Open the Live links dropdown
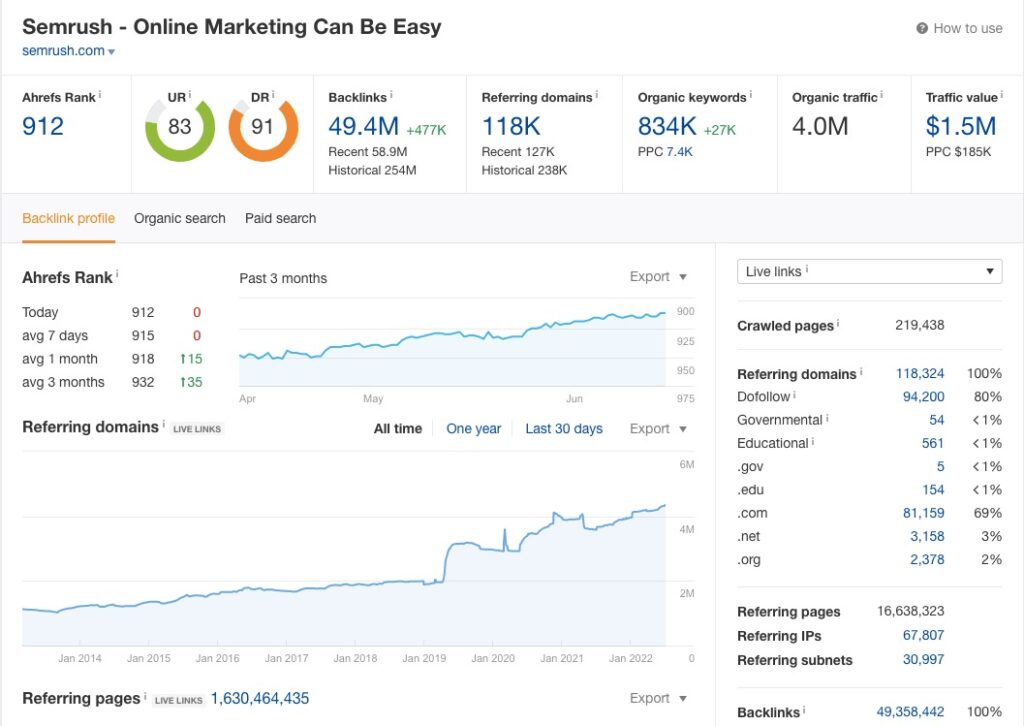Image resolution: width=1024 pixels, height=726 pixels. (x=869, y=272)
